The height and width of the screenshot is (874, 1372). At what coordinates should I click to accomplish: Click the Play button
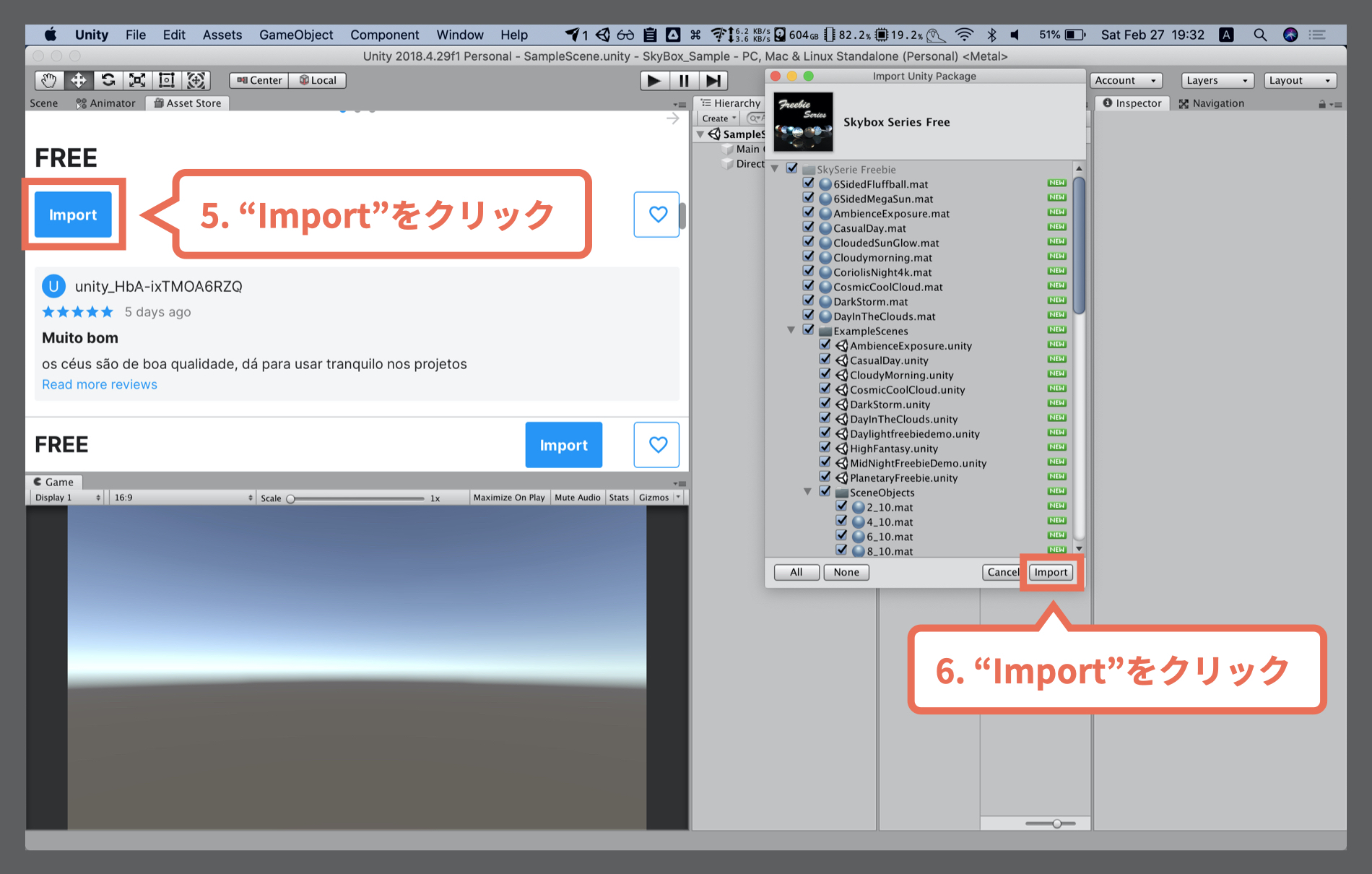(654, 80)
